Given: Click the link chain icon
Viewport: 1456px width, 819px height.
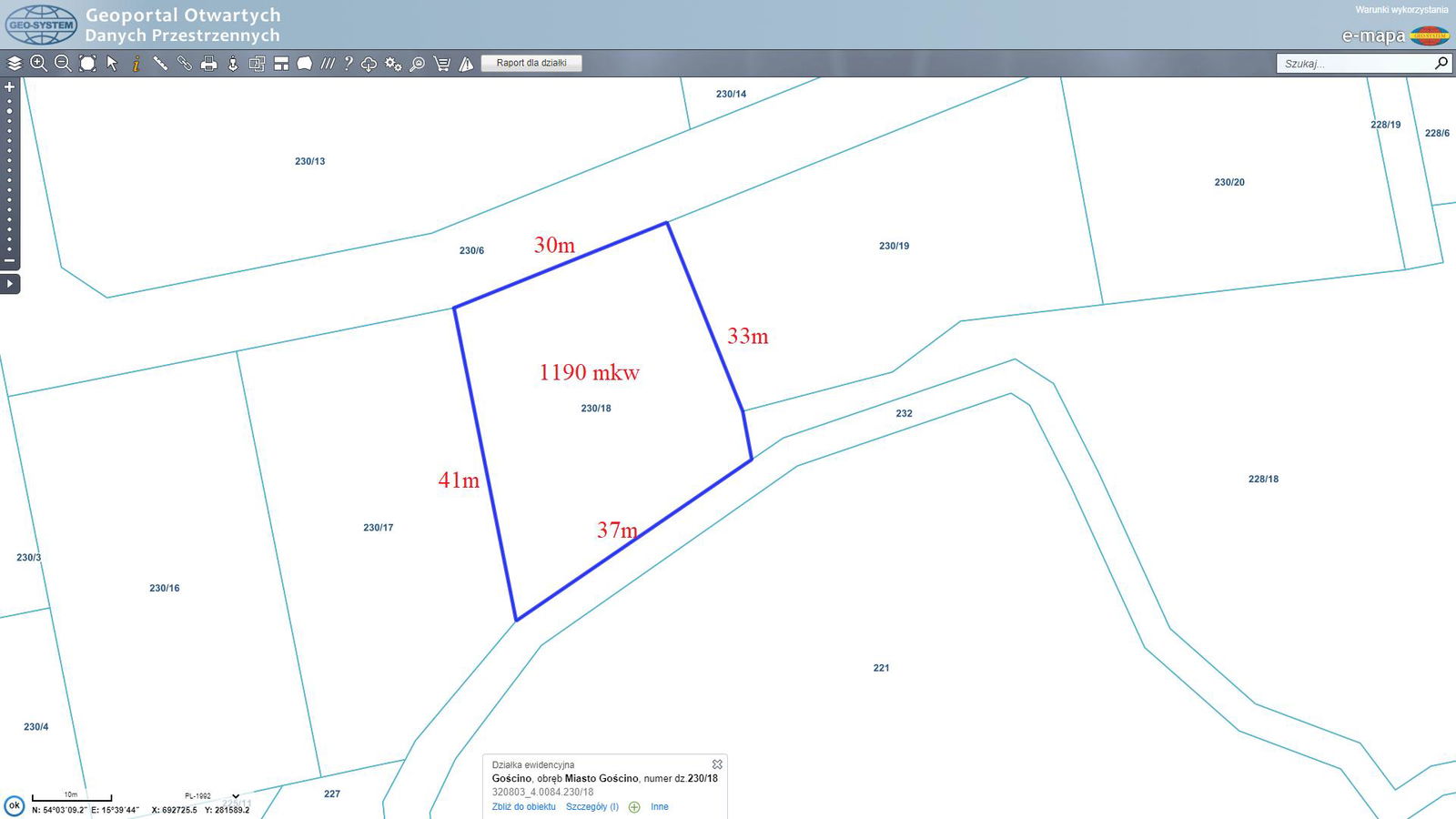Looking at the screenshot, I should (x=185, y=64).
